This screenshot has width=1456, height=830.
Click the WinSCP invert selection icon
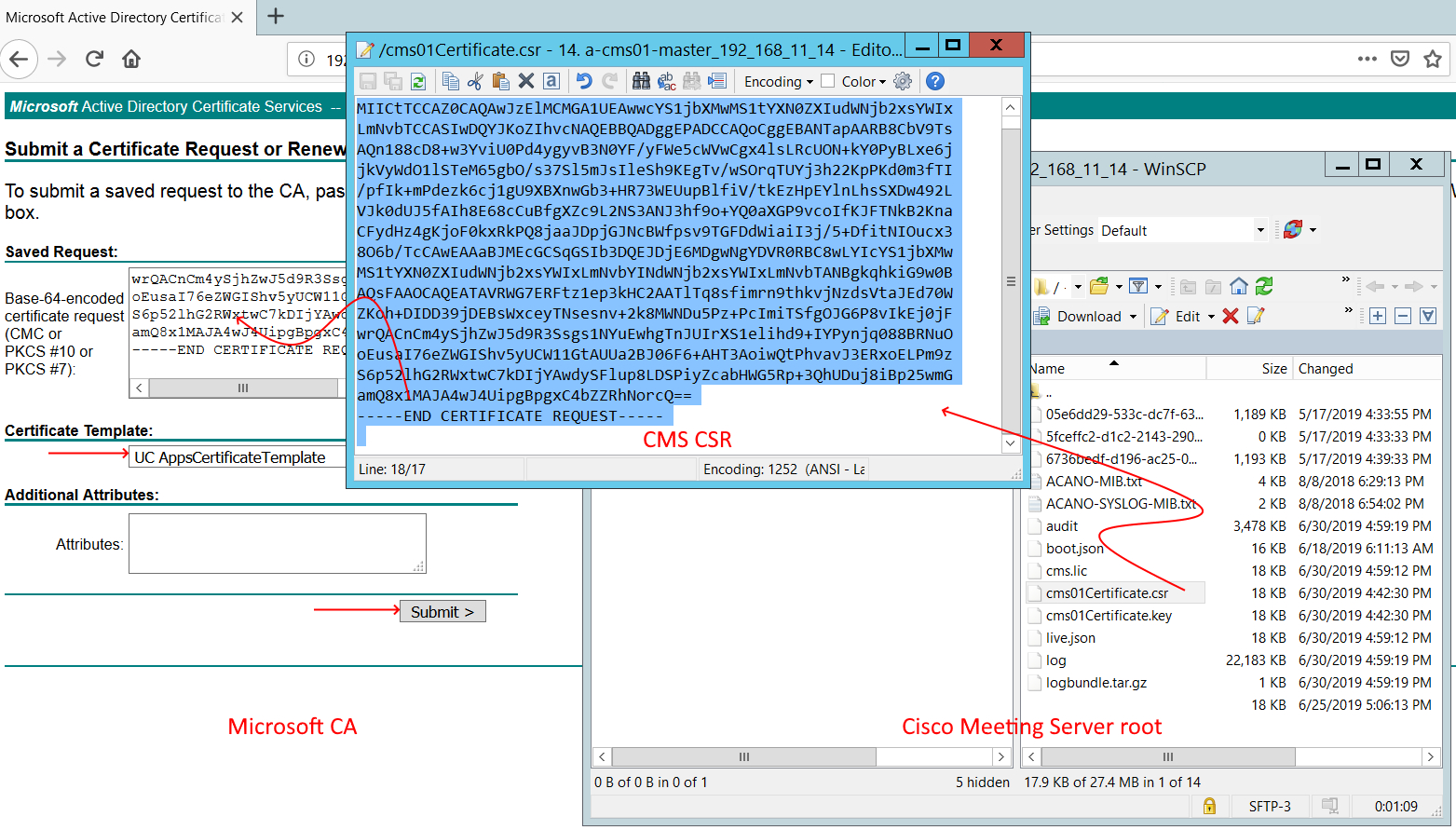(x=1428, y=316)
